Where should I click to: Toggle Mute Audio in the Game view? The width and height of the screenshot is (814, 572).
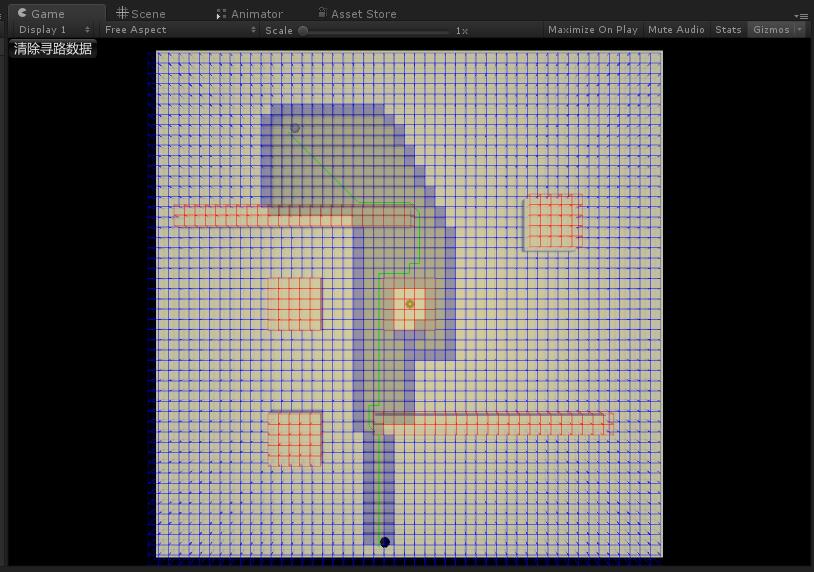click(676, 30)
